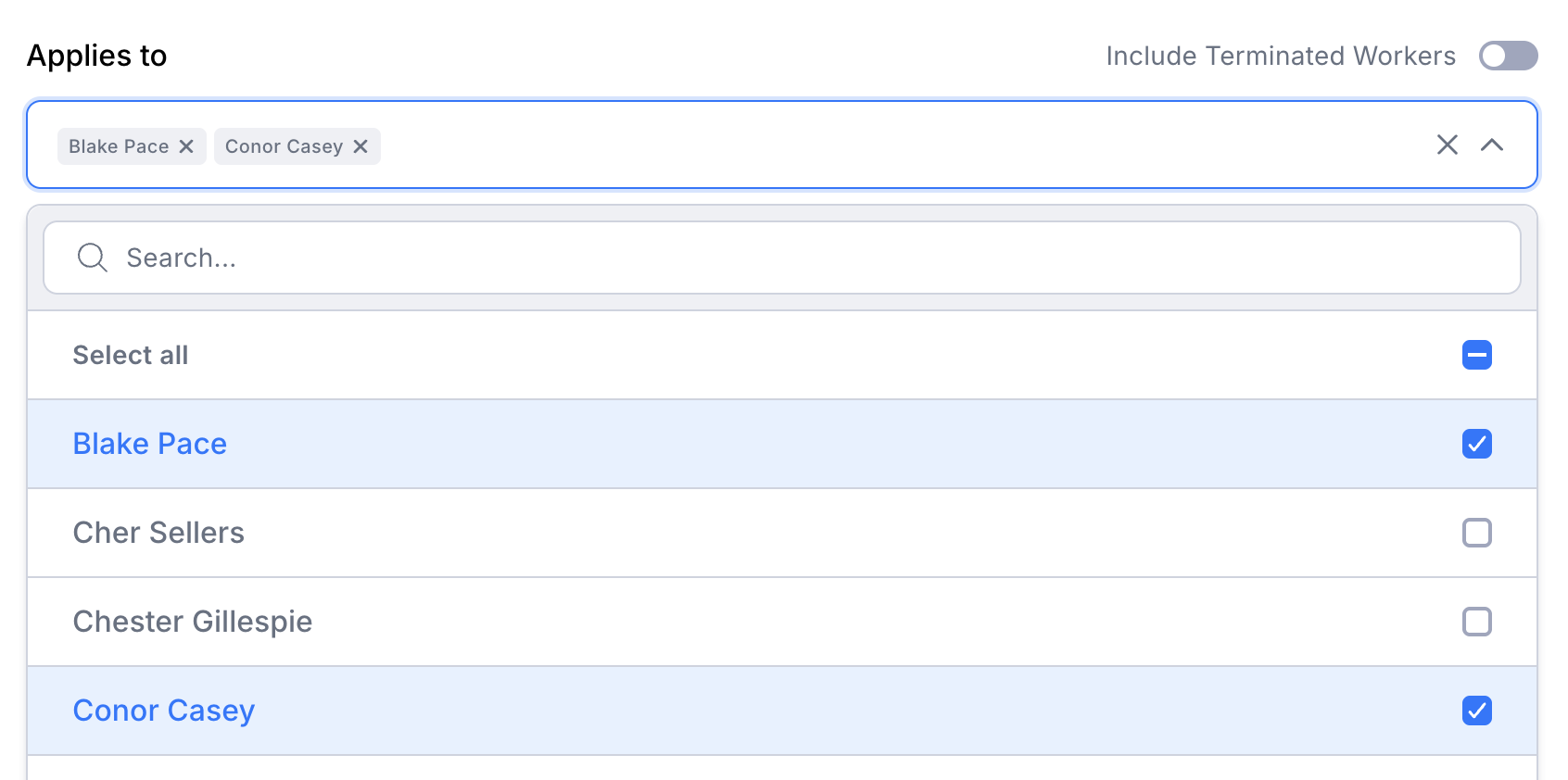The width and height of the screenshot is (1568, 780).
Task: Clear all selected workers with X icon
Action: 1448,145
